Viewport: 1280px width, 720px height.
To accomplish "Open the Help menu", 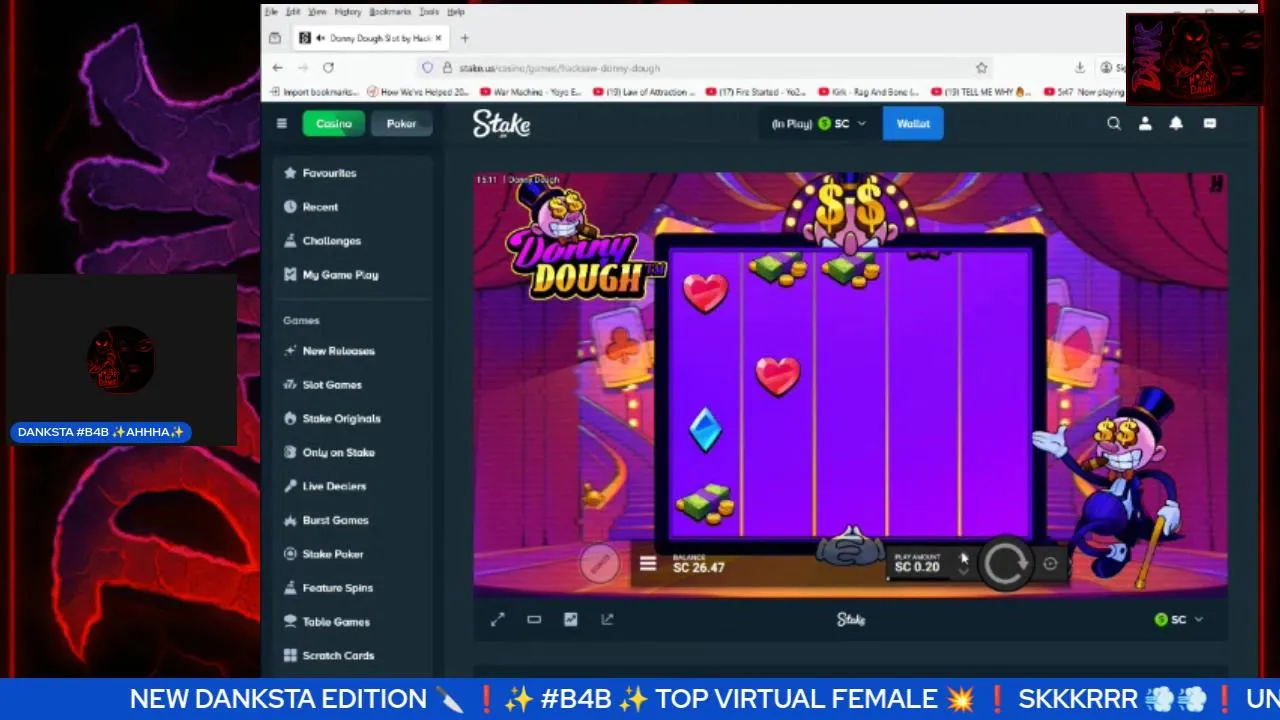I will point(456,12).
